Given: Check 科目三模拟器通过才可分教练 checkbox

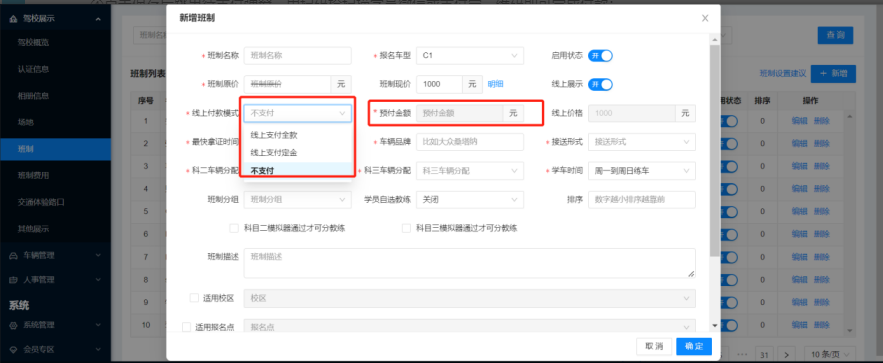Looking at the screenshot, I should coord(406,228).
